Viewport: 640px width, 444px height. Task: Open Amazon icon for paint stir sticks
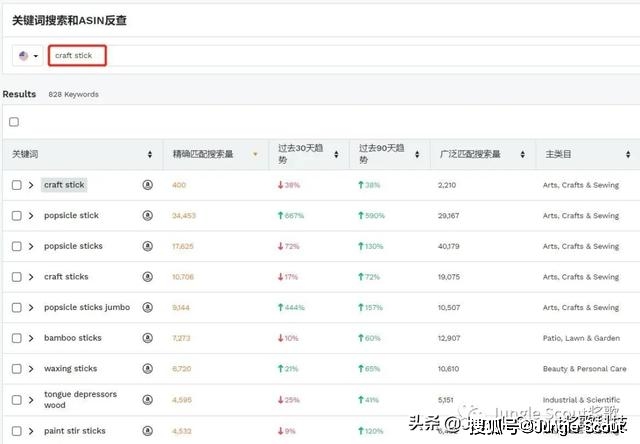(x=147, y=431)
